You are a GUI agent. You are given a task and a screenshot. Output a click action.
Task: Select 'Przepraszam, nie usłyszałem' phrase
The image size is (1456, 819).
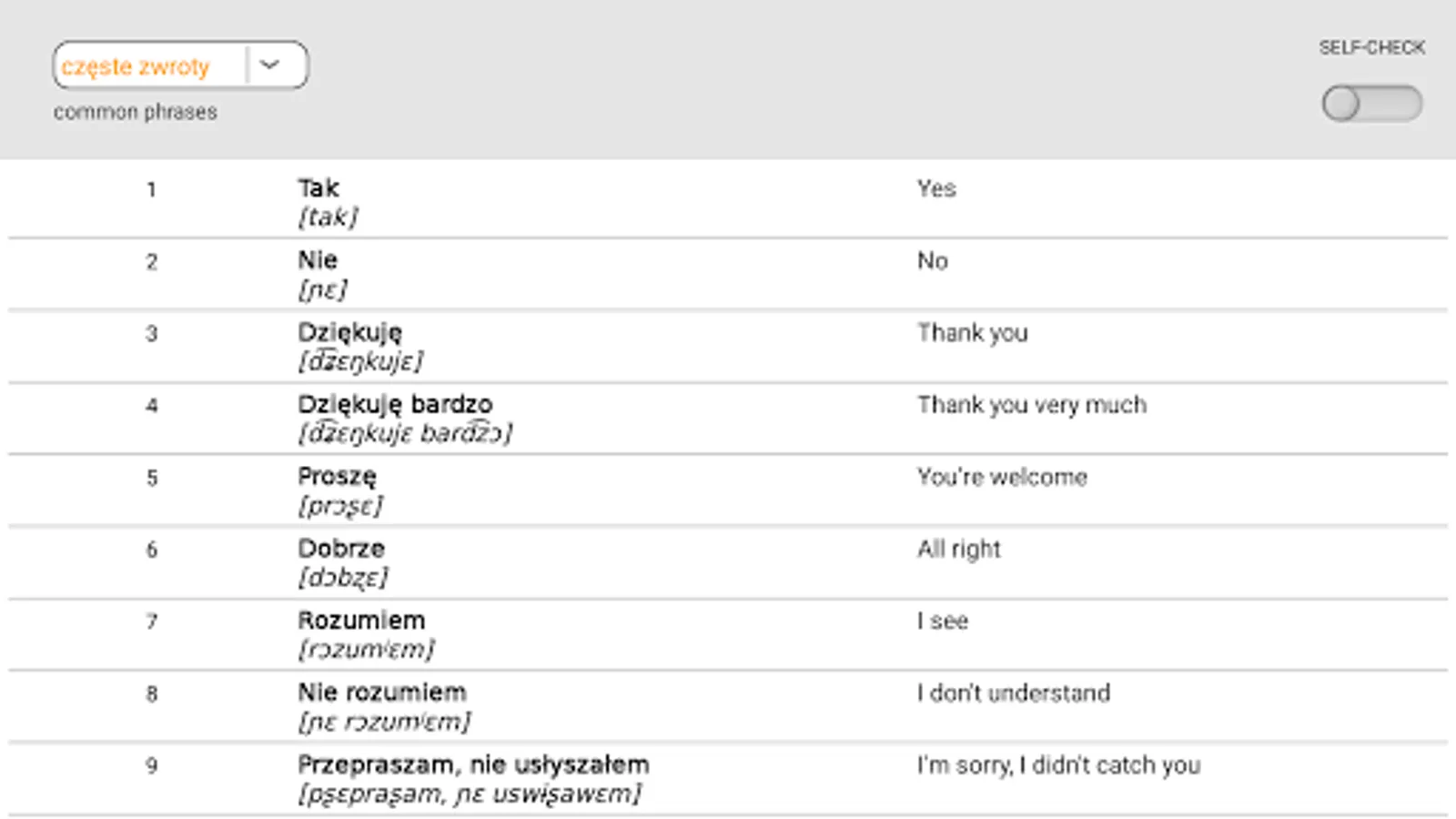point(473,764)
